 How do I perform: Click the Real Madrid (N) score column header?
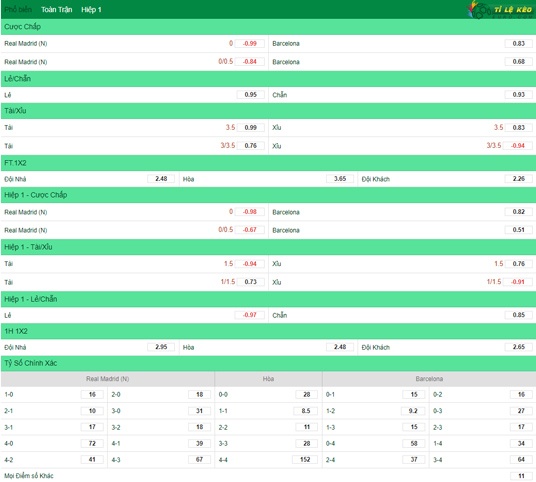click(108, 379)
